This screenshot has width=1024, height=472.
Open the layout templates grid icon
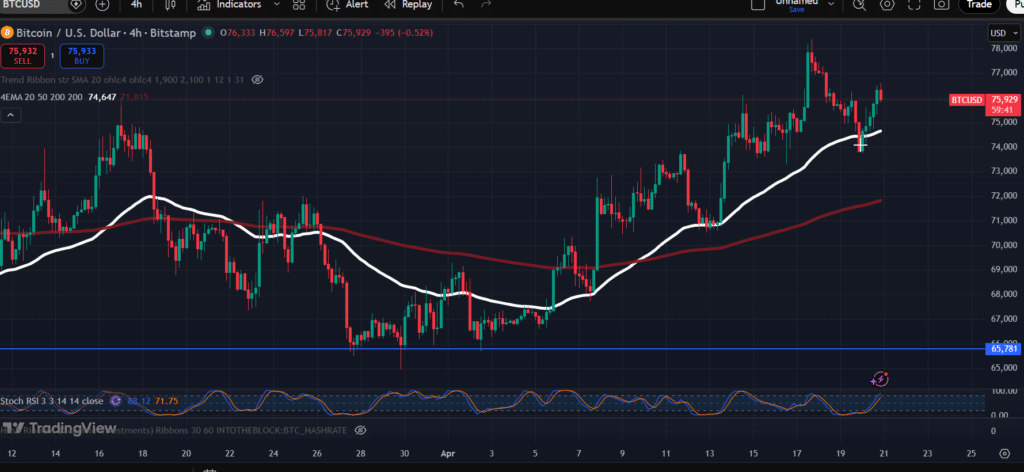point(298,4)
